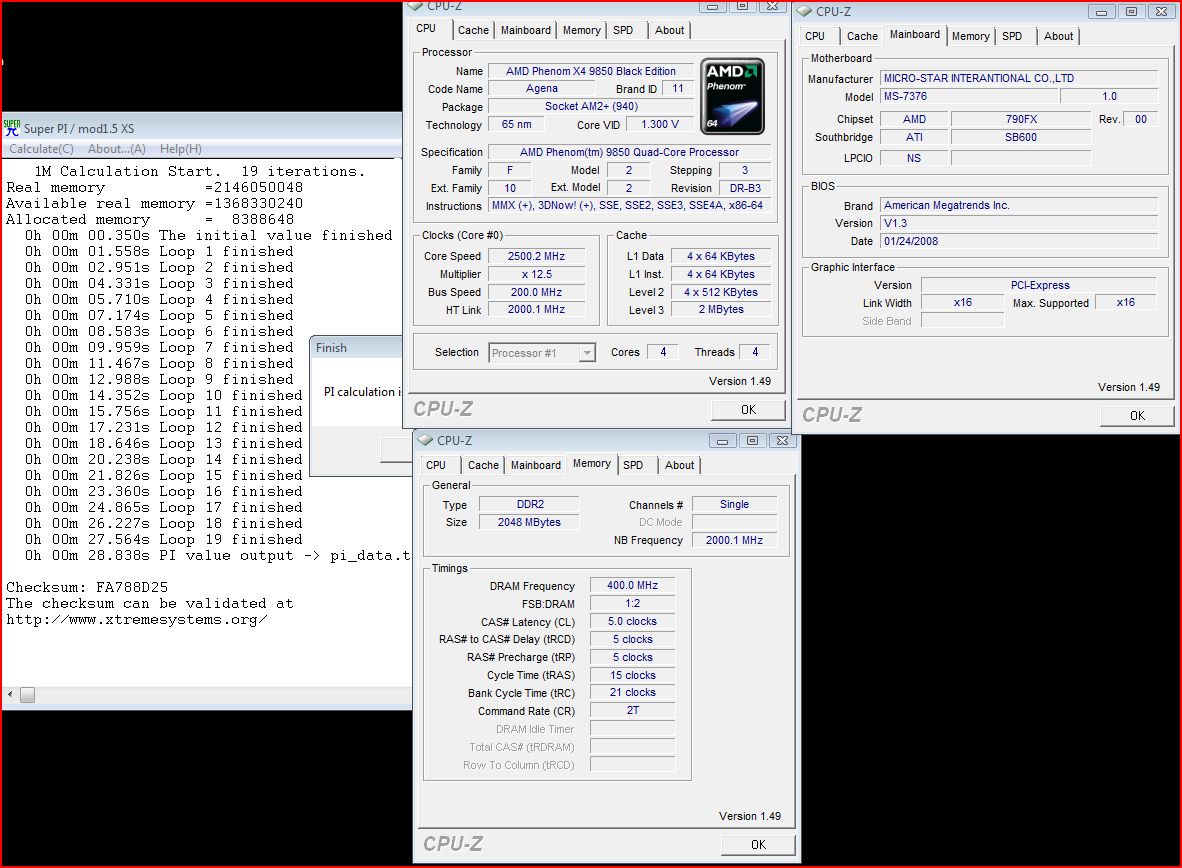
Task: Click the chipset 790FX value
Action: click(x=1021, y=119)
